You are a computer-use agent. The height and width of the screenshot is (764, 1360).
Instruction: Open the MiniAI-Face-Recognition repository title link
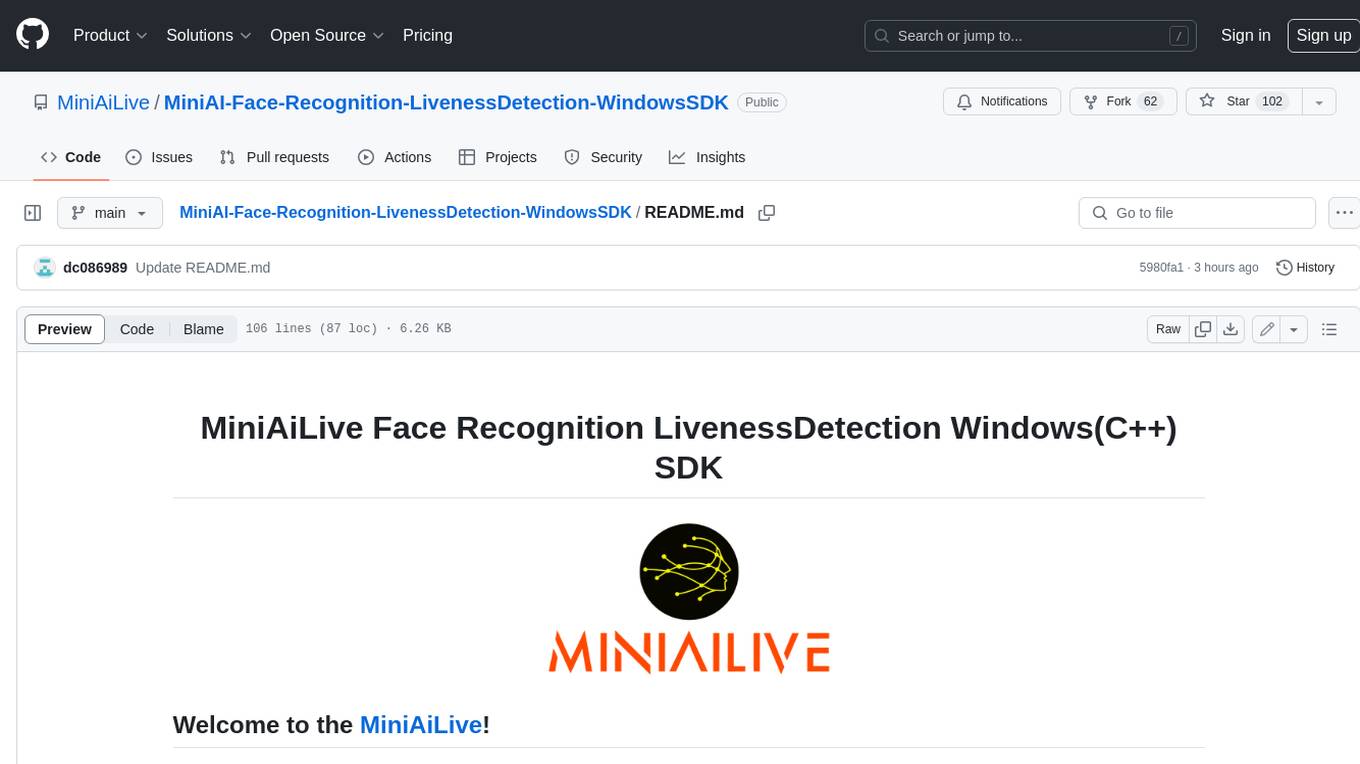(446, 102)
